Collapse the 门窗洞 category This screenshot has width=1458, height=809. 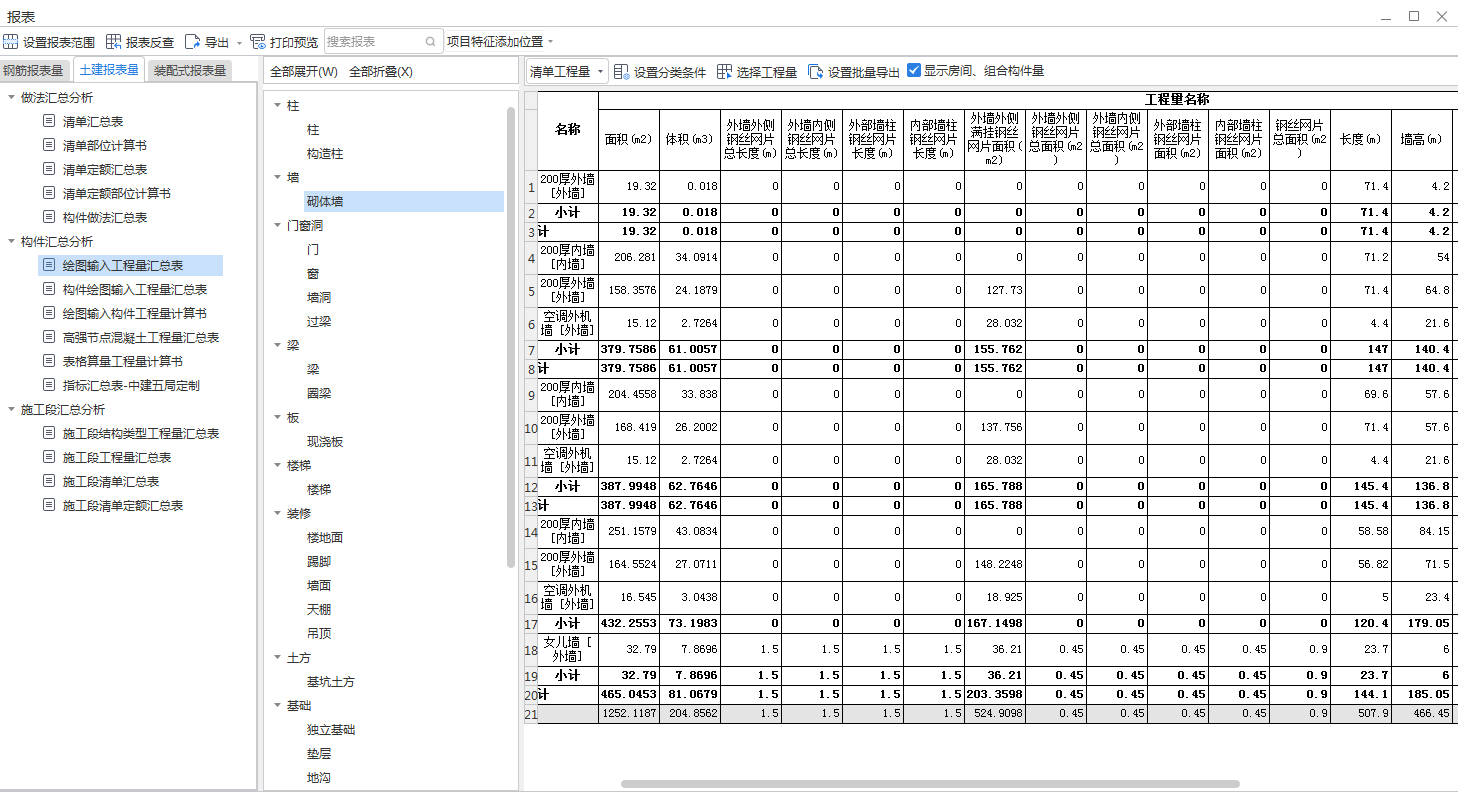(x=277, y=225)
